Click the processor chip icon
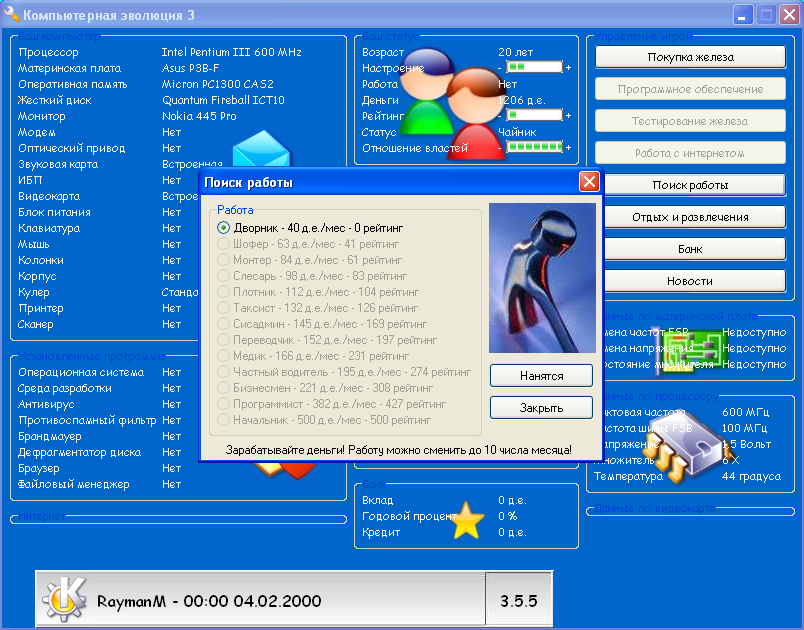This screenshot has height=630, width=804. pos(687,447)
